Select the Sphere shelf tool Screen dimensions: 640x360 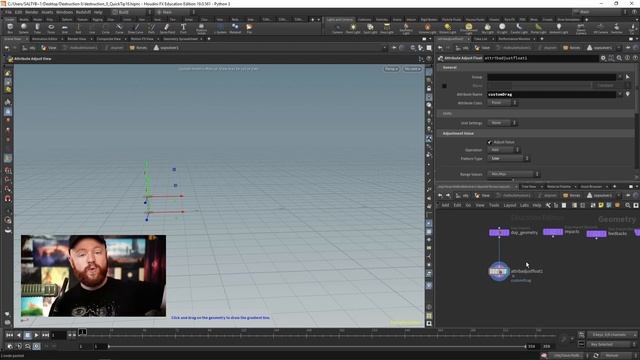click(x=24, y=28)
